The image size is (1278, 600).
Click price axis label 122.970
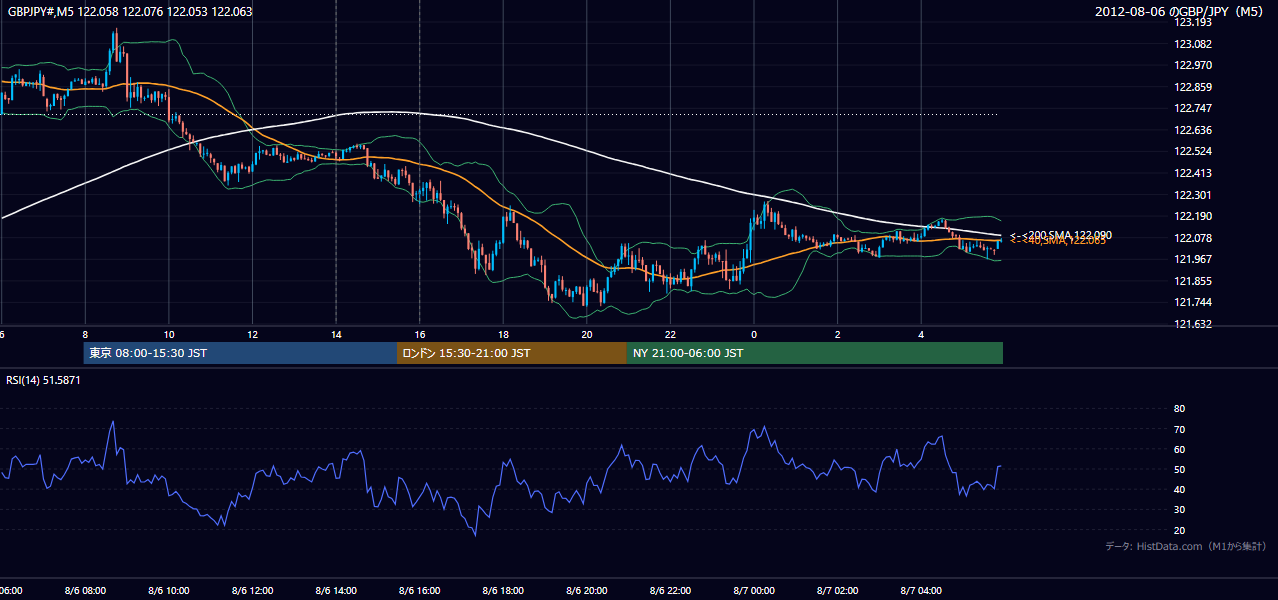pos(1192,65)
